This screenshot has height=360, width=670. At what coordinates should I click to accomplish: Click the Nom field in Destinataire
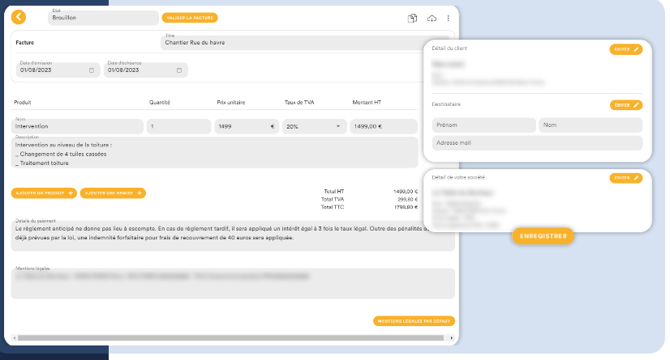(x=591, y=125)
